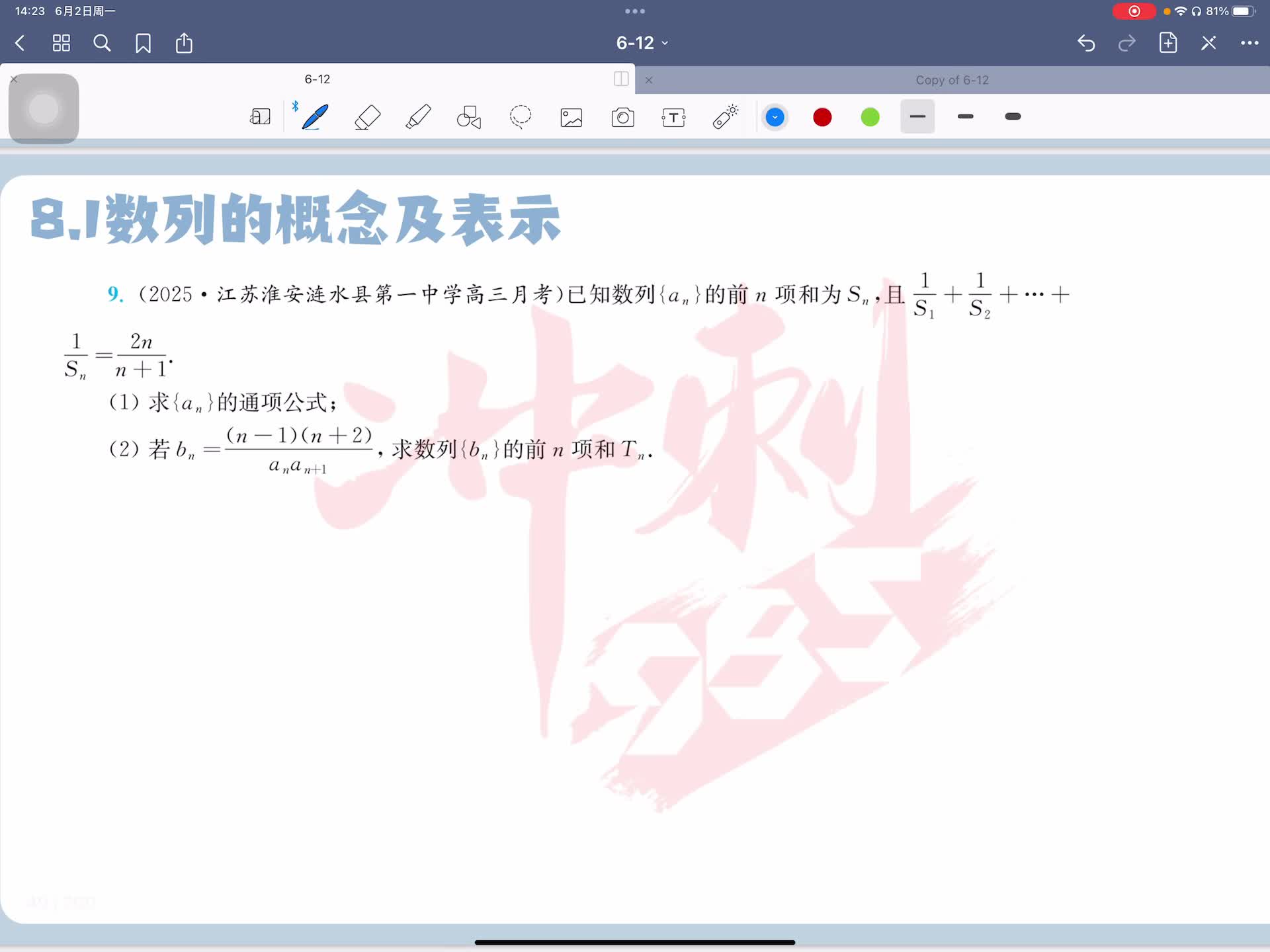Viewport: 1270px width, 952px height.
Task: Activate the Laser pointer tool
Action: pos(725,117)
